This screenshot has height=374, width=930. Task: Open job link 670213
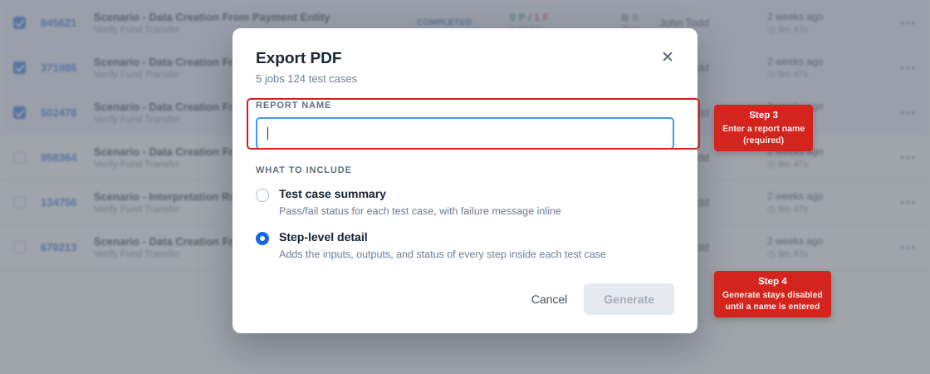point(58,247)
